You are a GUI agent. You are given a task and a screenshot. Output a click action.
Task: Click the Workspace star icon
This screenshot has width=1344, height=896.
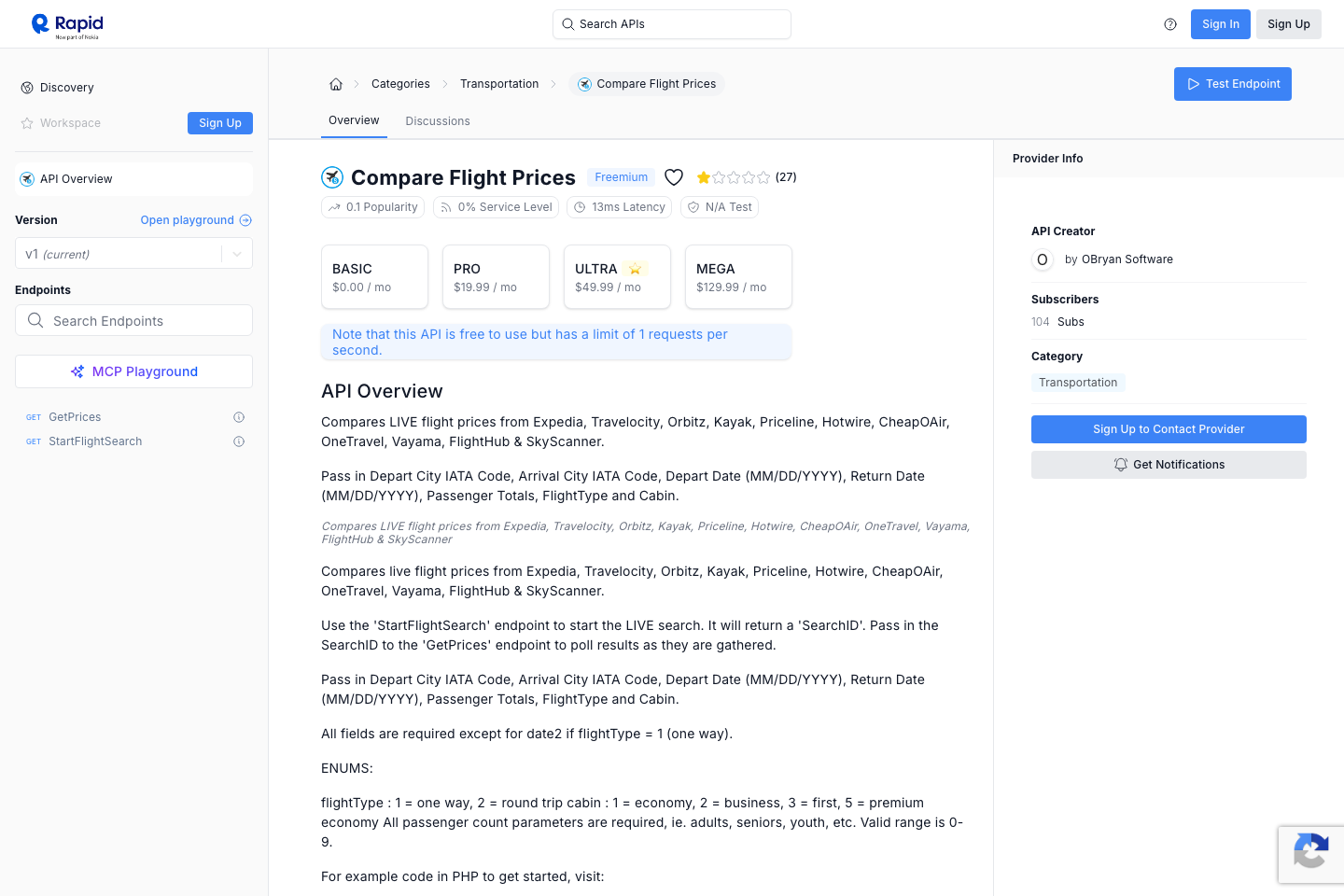click(27, 122)
